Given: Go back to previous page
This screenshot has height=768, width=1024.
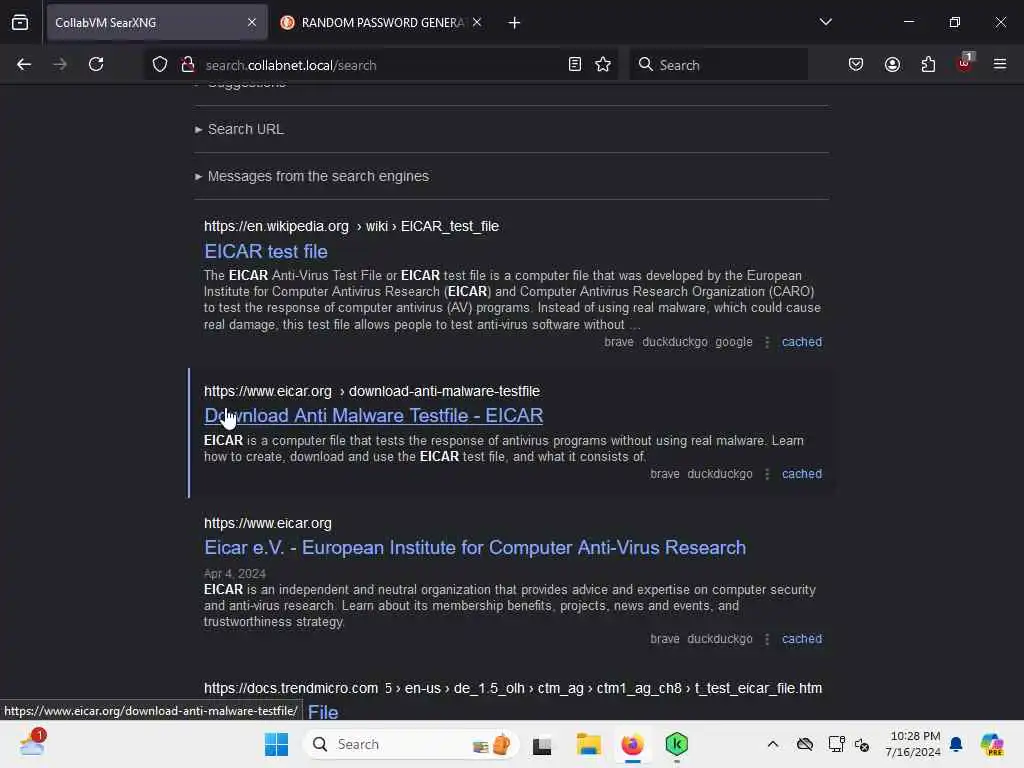Looking at the screenshot, I should pyautogui.click(x=24, y=64).
